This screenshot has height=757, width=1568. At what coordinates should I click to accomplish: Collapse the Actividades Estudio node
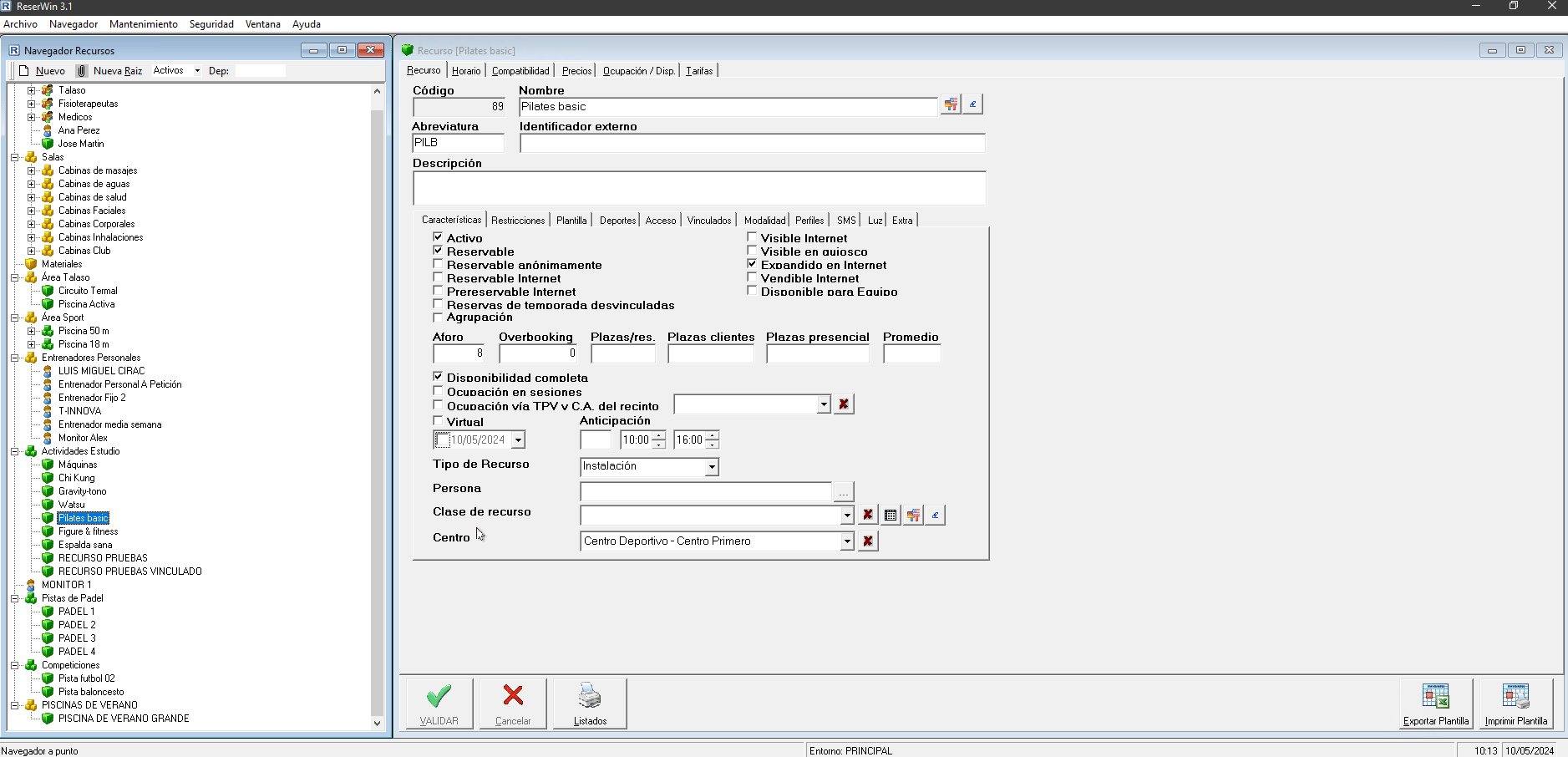[x=15, y=451]
